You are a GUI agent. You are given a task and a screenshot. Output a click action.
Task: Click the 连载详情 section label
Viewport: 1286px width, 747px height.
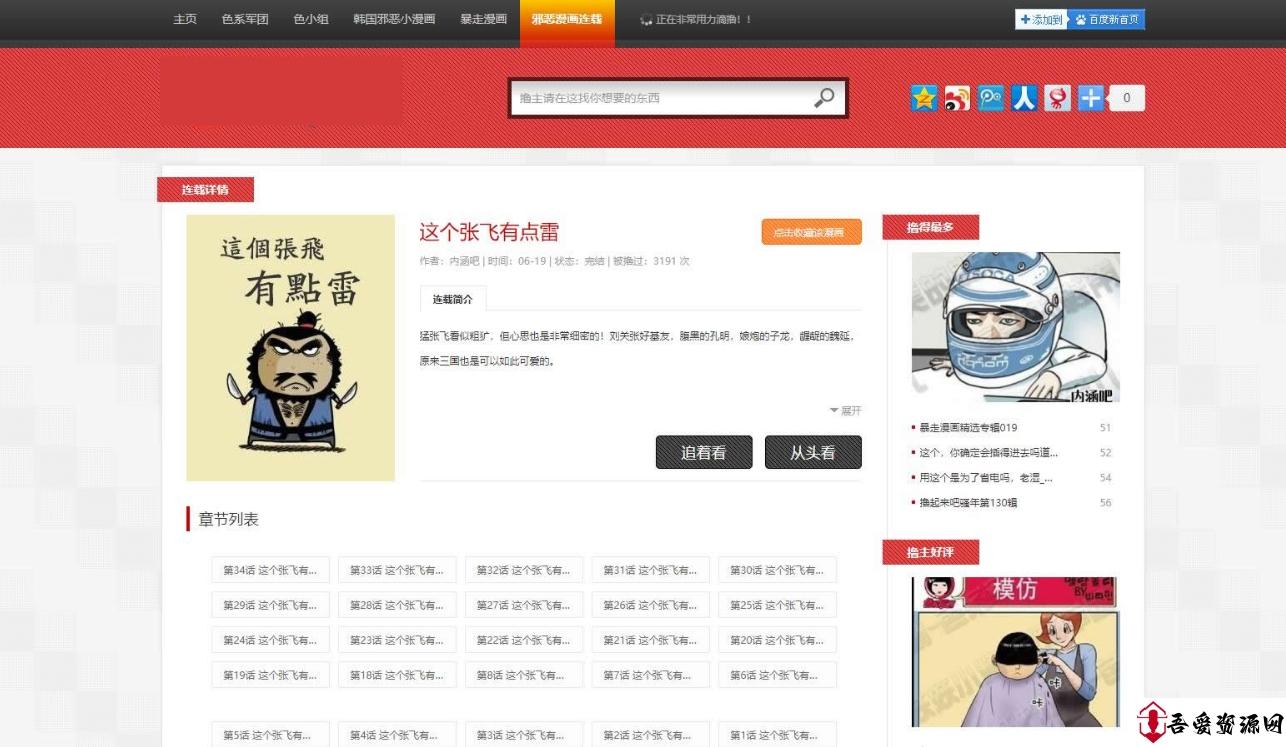pyautogui.click(x=205, y=190)
